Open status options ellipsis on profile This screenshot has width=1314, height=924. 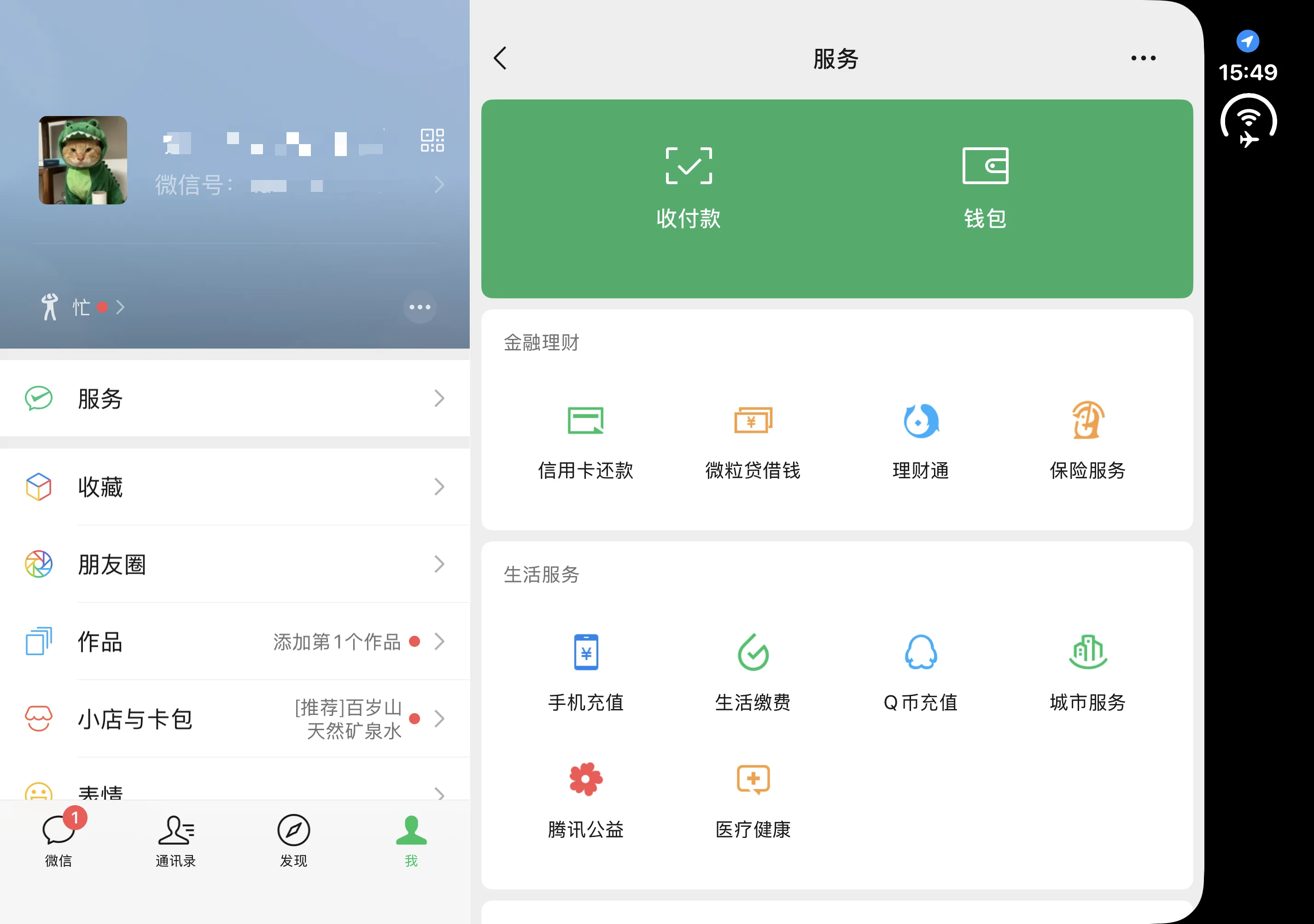click(x=420, y=307)
